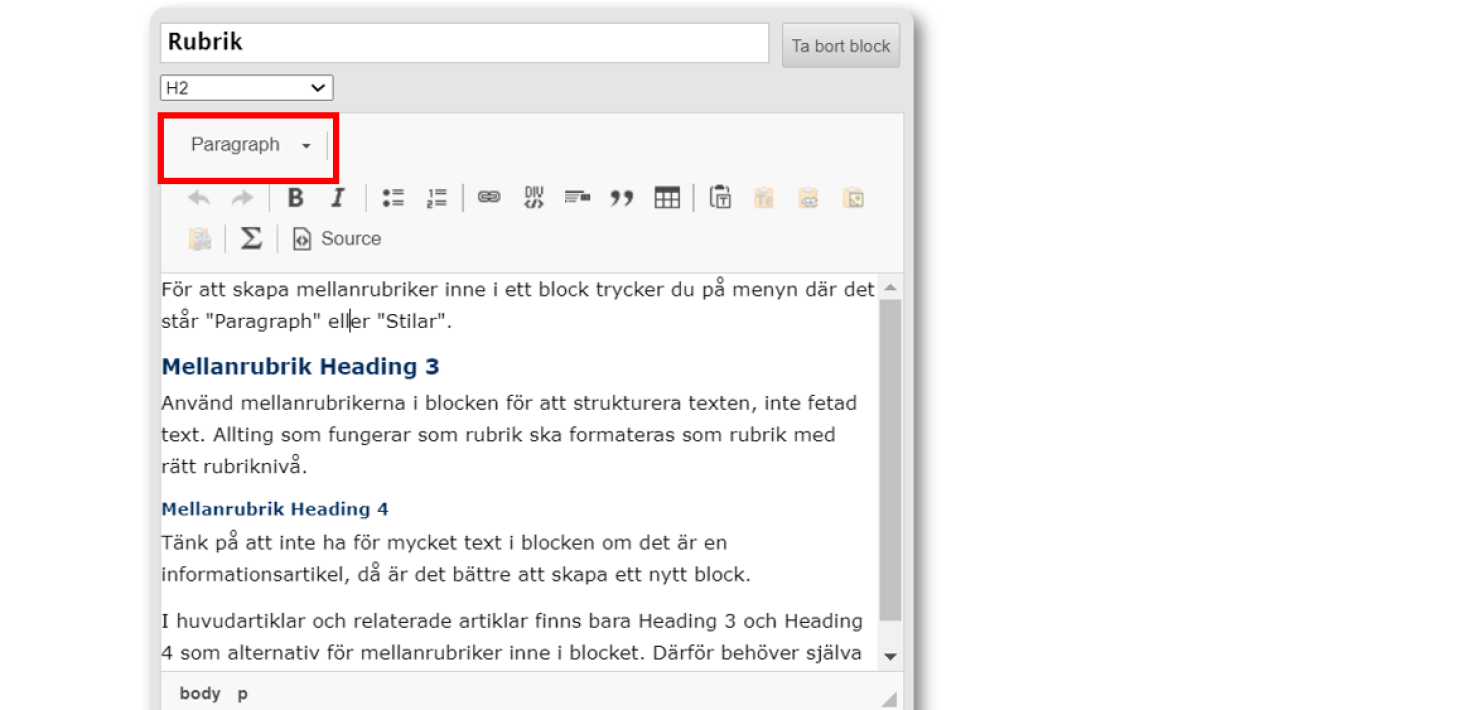Insert a table

(x=667, y=198)
